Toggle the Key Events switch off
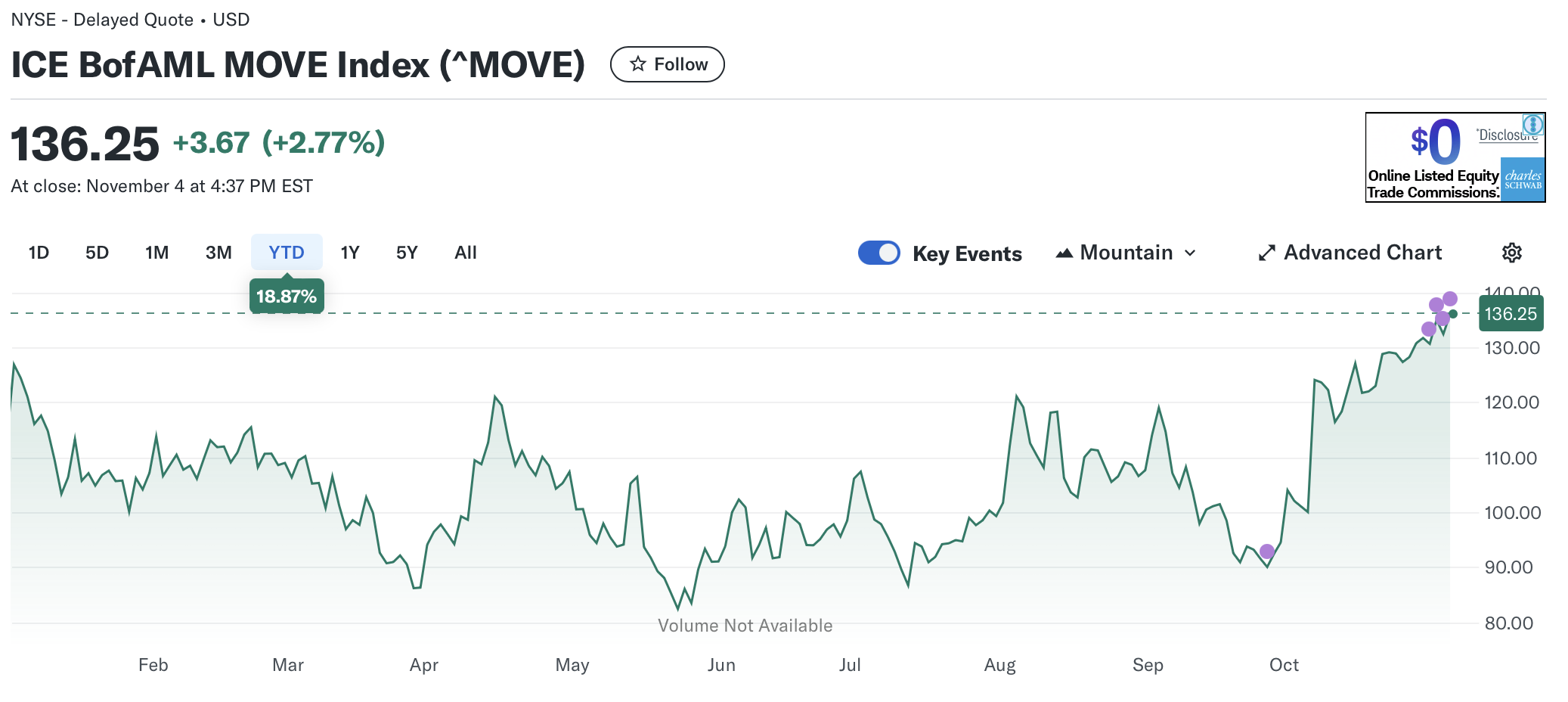Viewport: 1568px width, 702px height. point(879,253)
